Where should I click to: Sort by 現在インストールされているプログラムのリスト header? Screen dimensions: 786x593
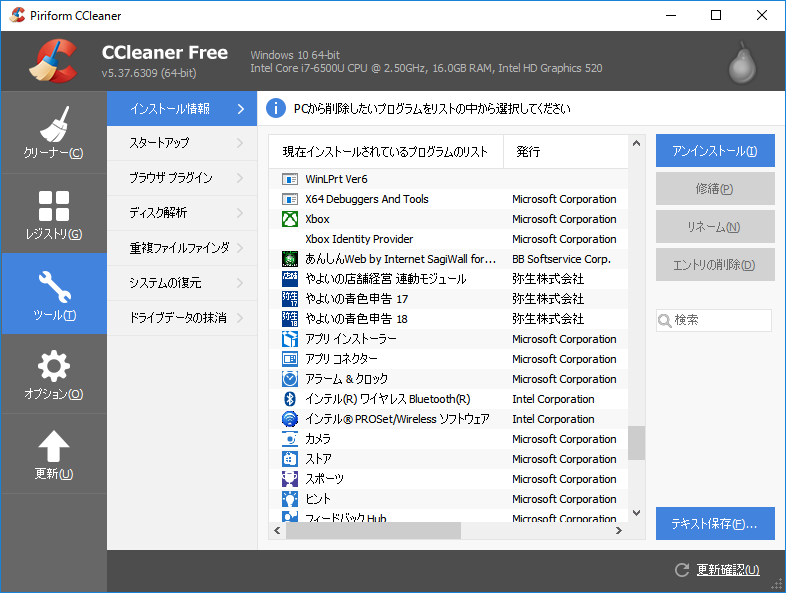[x=386, y=151]
